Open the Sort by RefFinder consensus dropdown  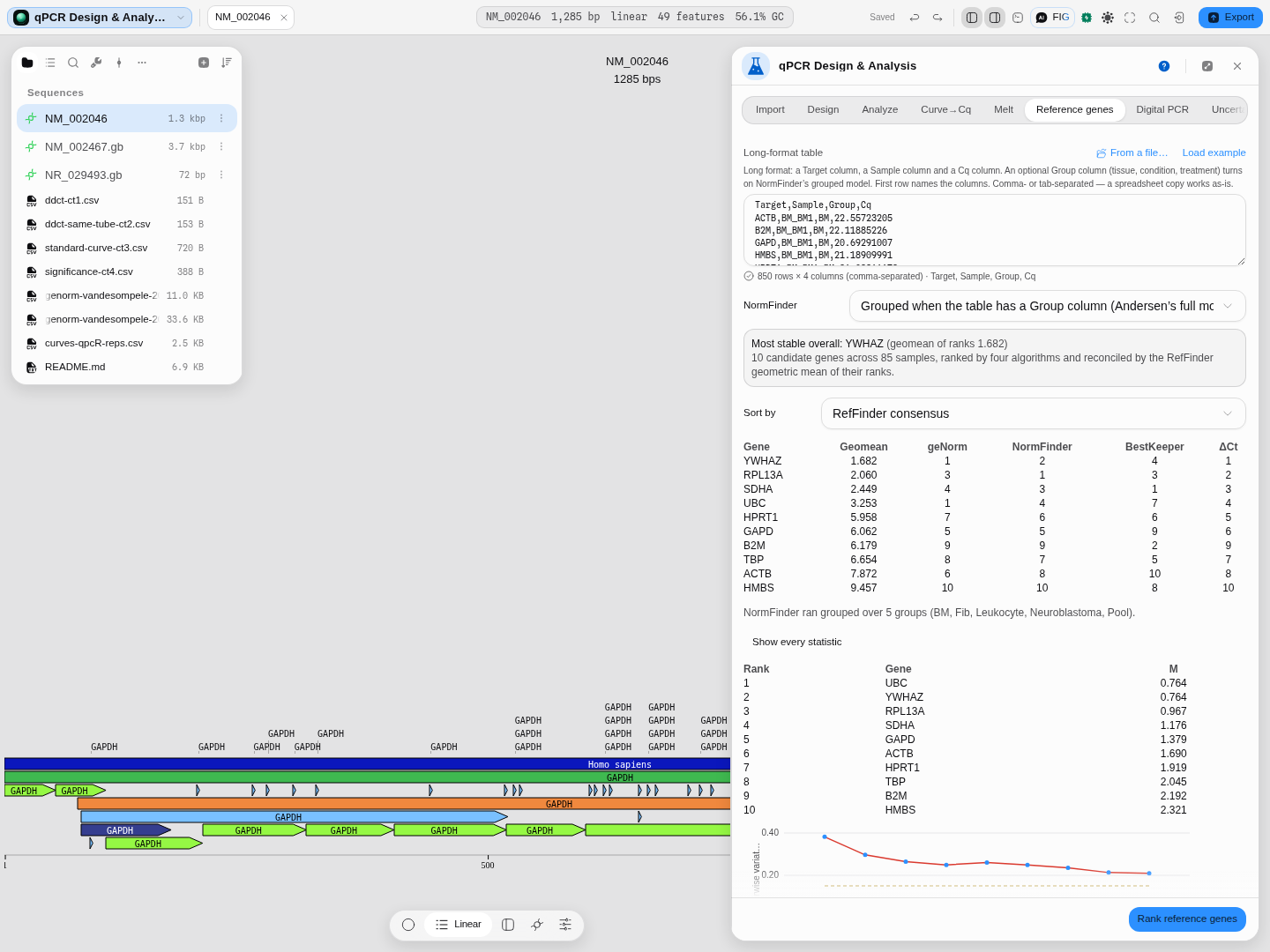pos(1034,413)
